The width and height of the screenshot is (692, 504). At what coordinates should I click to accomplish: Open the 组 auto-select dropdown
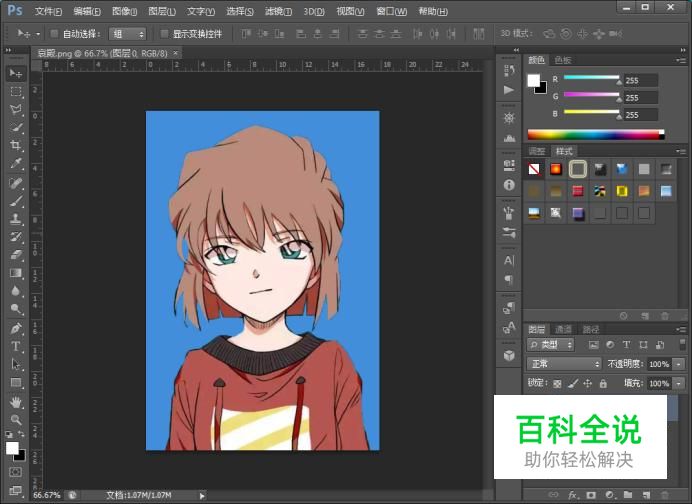127,34
